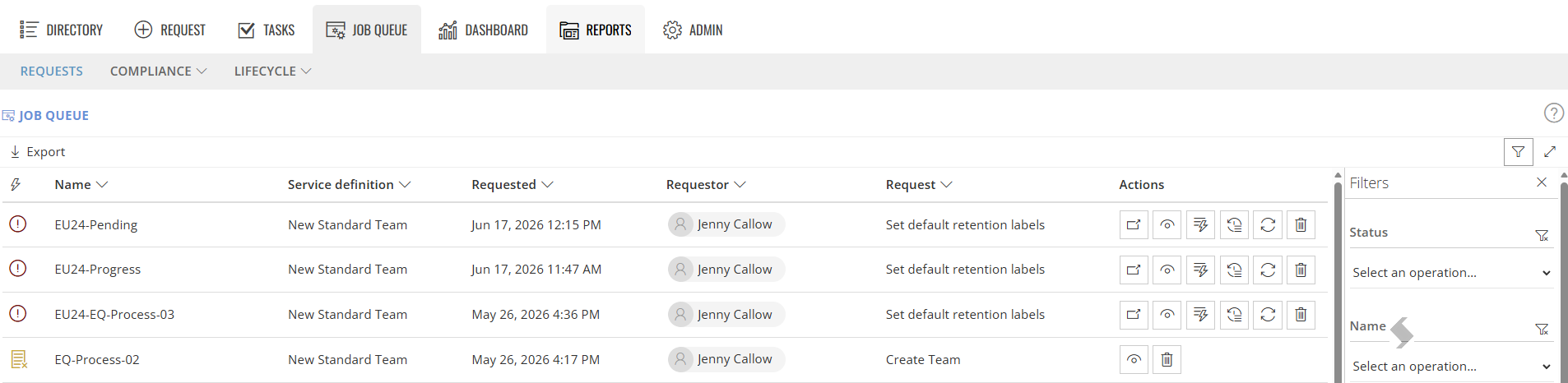Delete the EU24-EQ-Process-03 job
1568x383 pixels.
(x=1301, y=314)
